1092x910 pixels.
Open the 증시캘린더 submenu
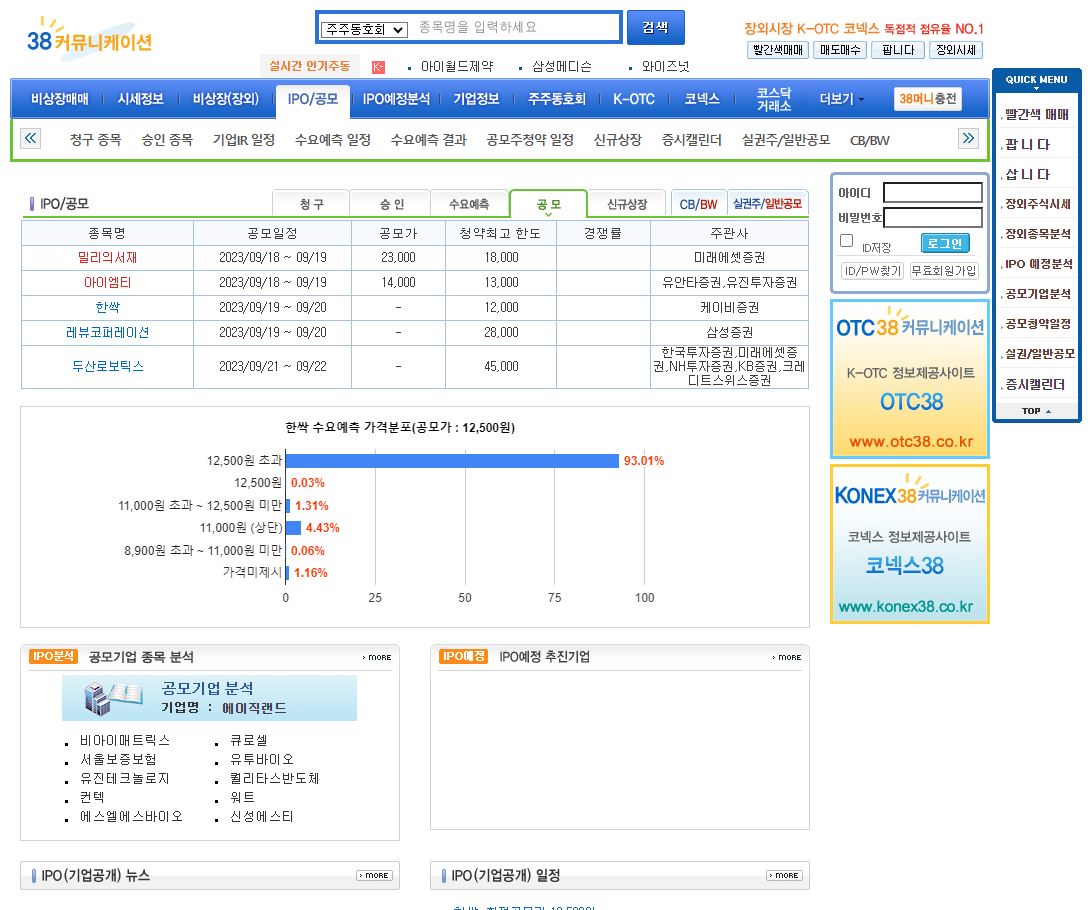(x=692, y=140)
